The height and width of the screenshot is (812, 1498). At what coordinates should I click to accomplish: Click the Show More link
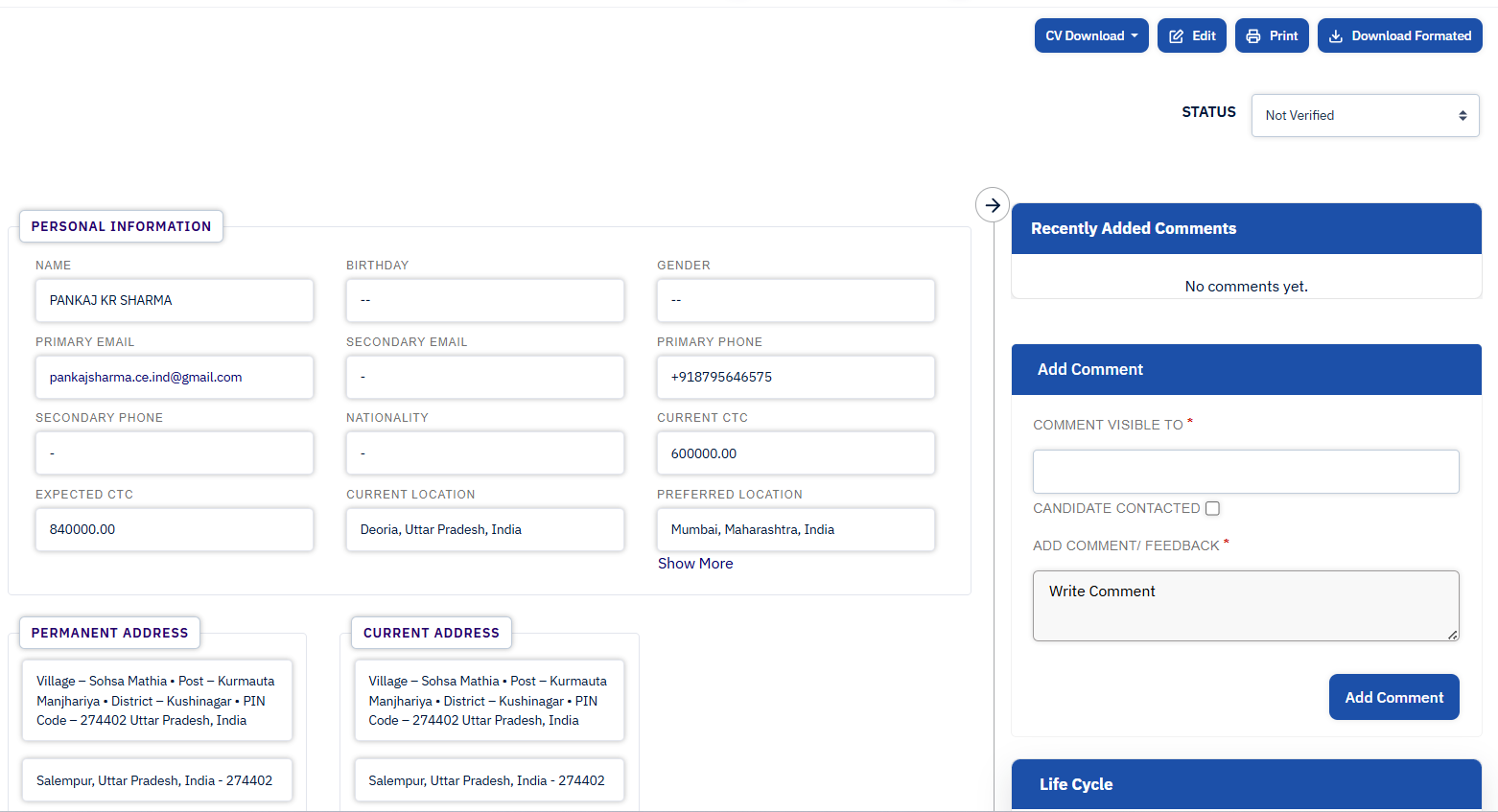(695, 564)
